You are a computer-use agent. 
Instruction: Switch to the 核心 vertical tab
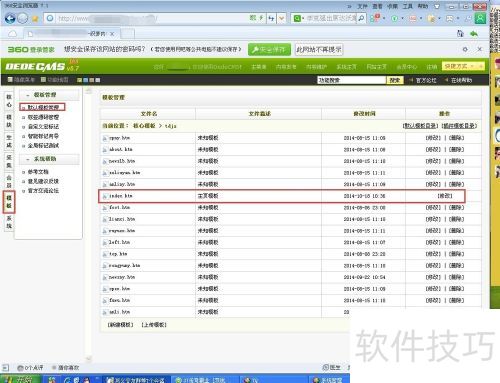(x=9, y=101)
